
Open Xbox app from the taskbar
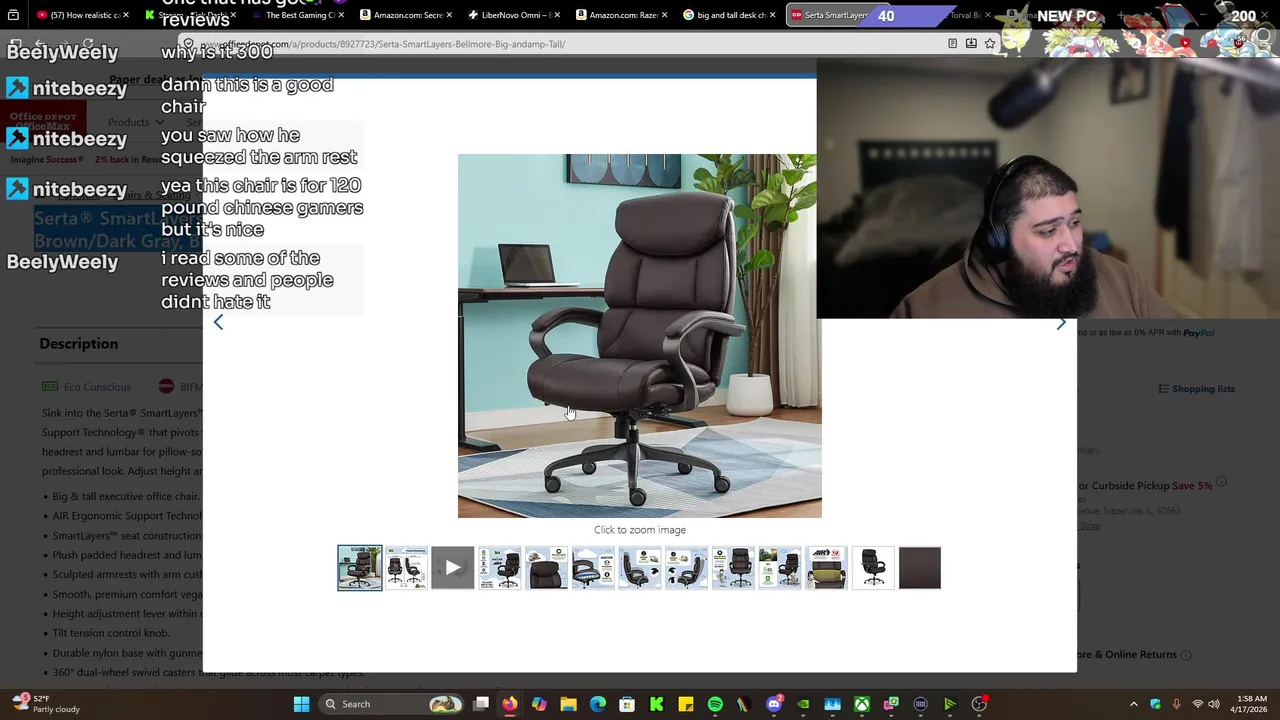[x=862, y=704]
